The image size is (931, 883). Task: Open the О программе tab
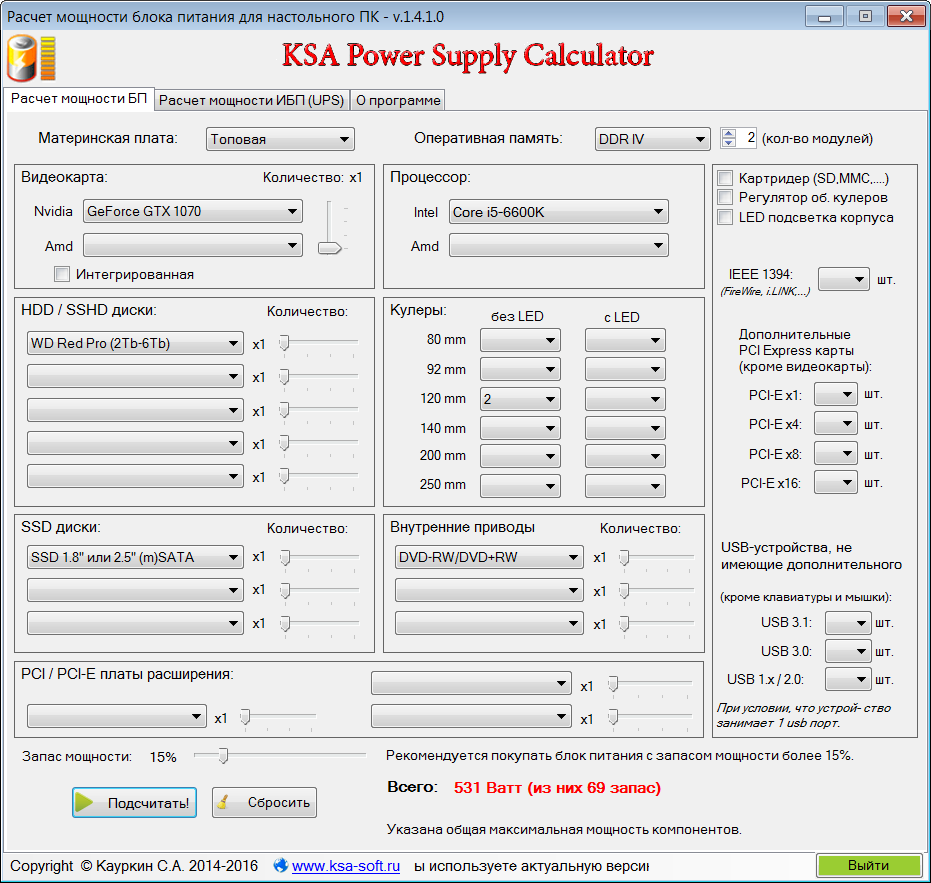tap(397, 100)
